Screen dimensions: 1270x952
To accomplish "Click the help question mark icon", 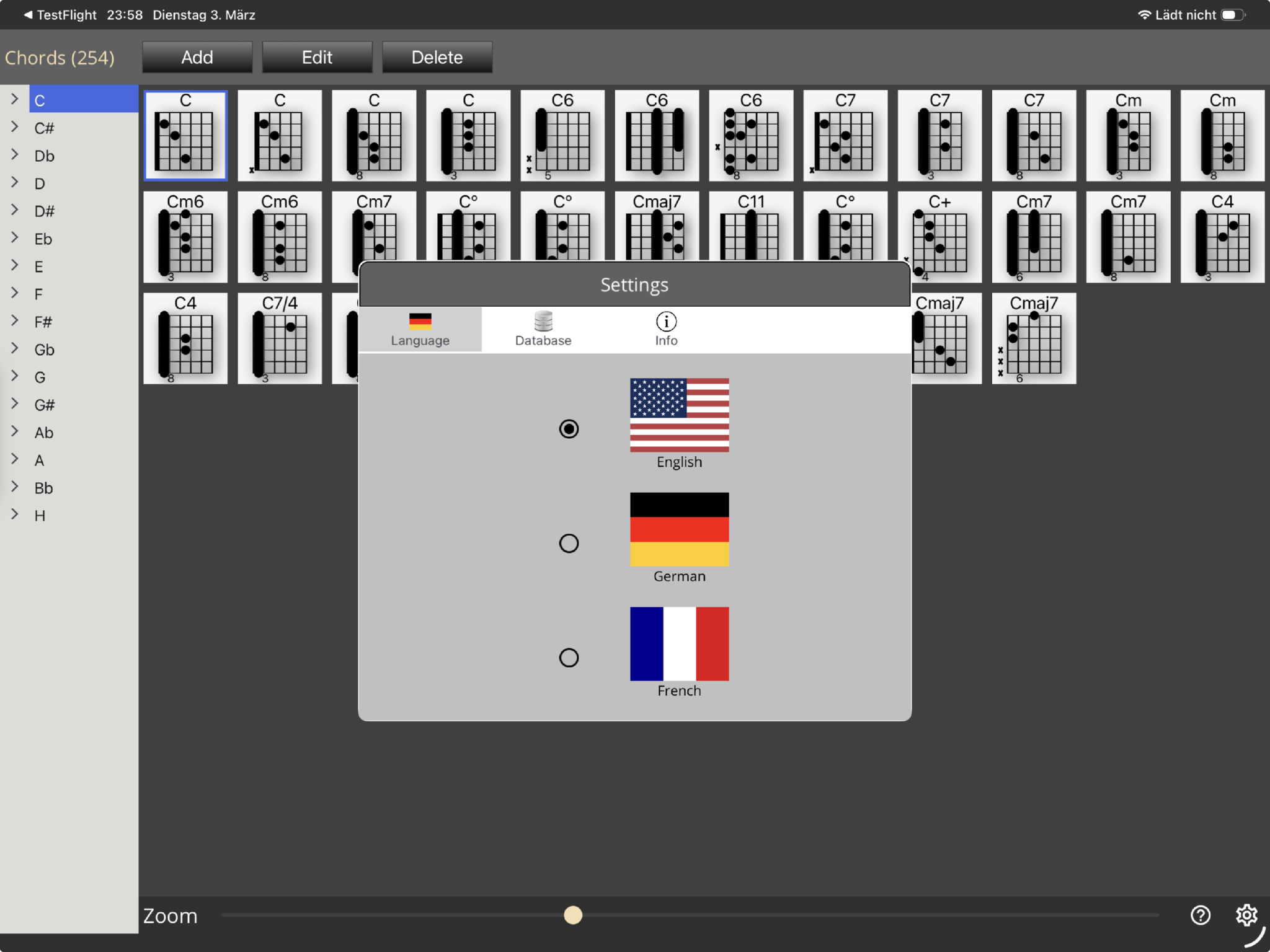I will (x=1200, y=915).
